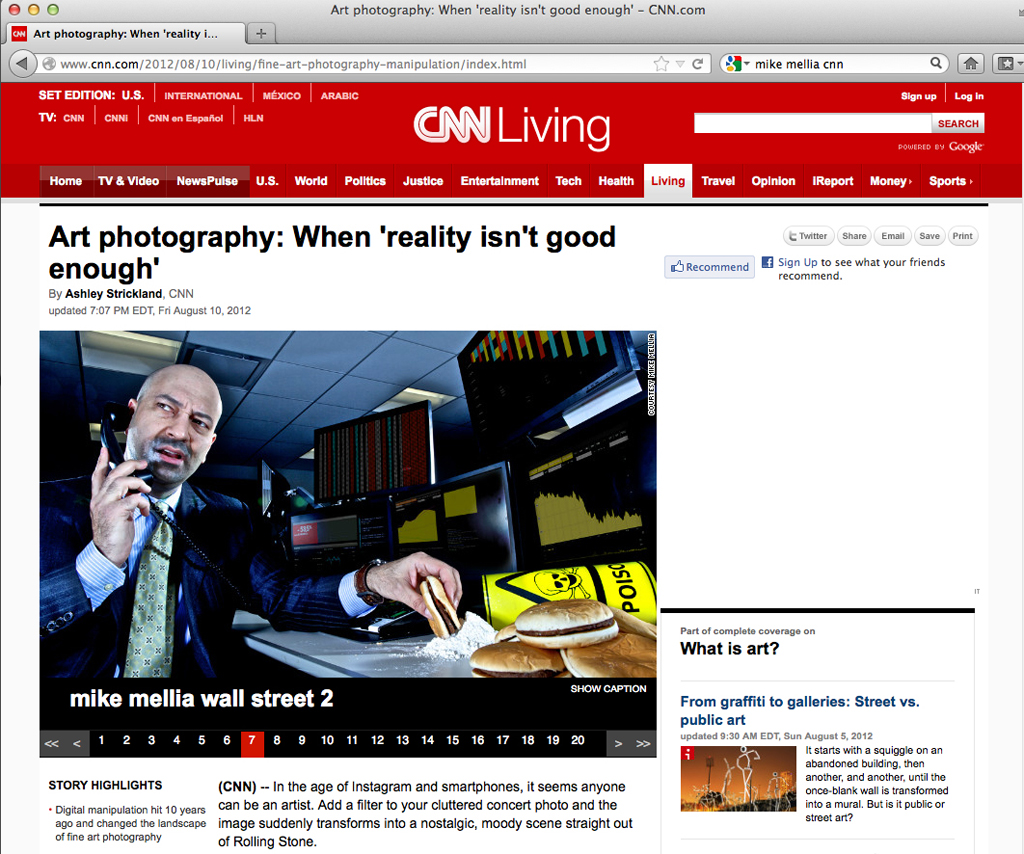
Task: Open the browser home page icon
Action: 970,63
